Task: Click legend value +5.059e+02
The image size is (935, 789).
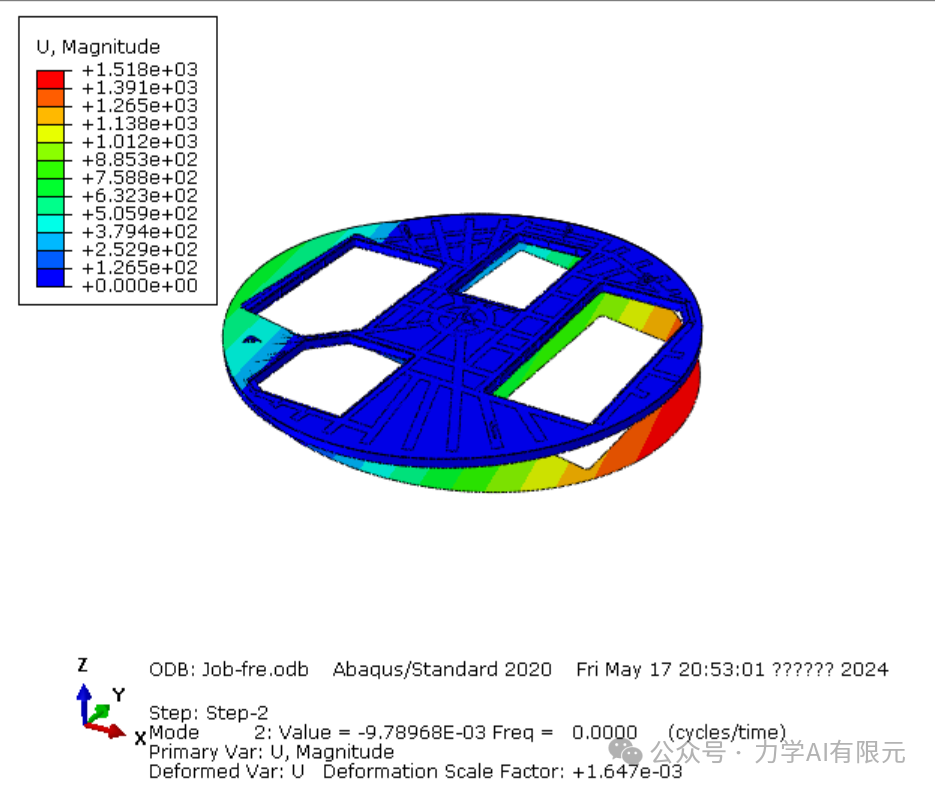Action: tap(140, 214)
